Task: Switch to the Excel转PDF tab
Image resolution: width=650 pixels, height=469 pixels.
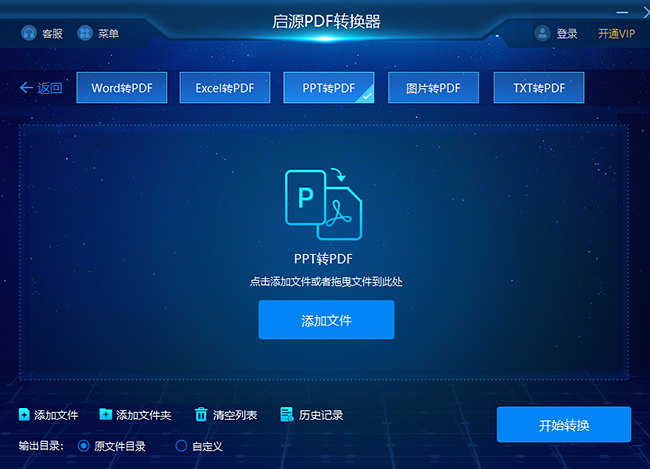Action: [225, 87]
